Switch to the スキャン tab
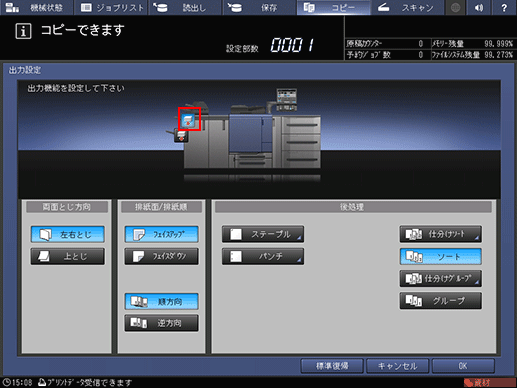The height and width of the screenshot is (388, 517). [407, 8]
